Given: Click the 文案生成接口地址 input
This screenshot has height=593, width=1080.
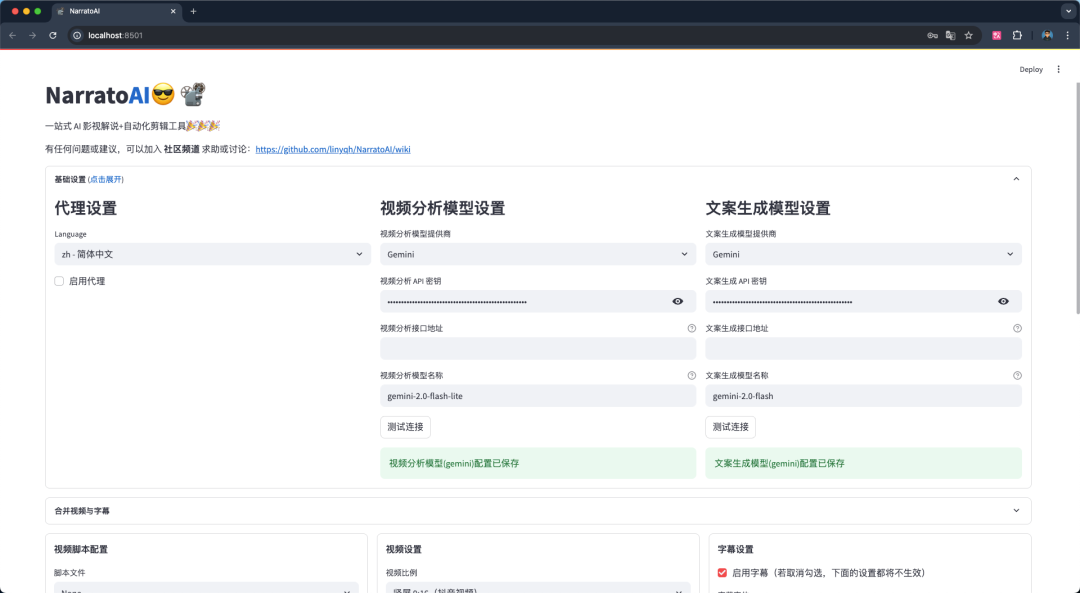Looking at the screenshot, I should (x=863, y=348).
